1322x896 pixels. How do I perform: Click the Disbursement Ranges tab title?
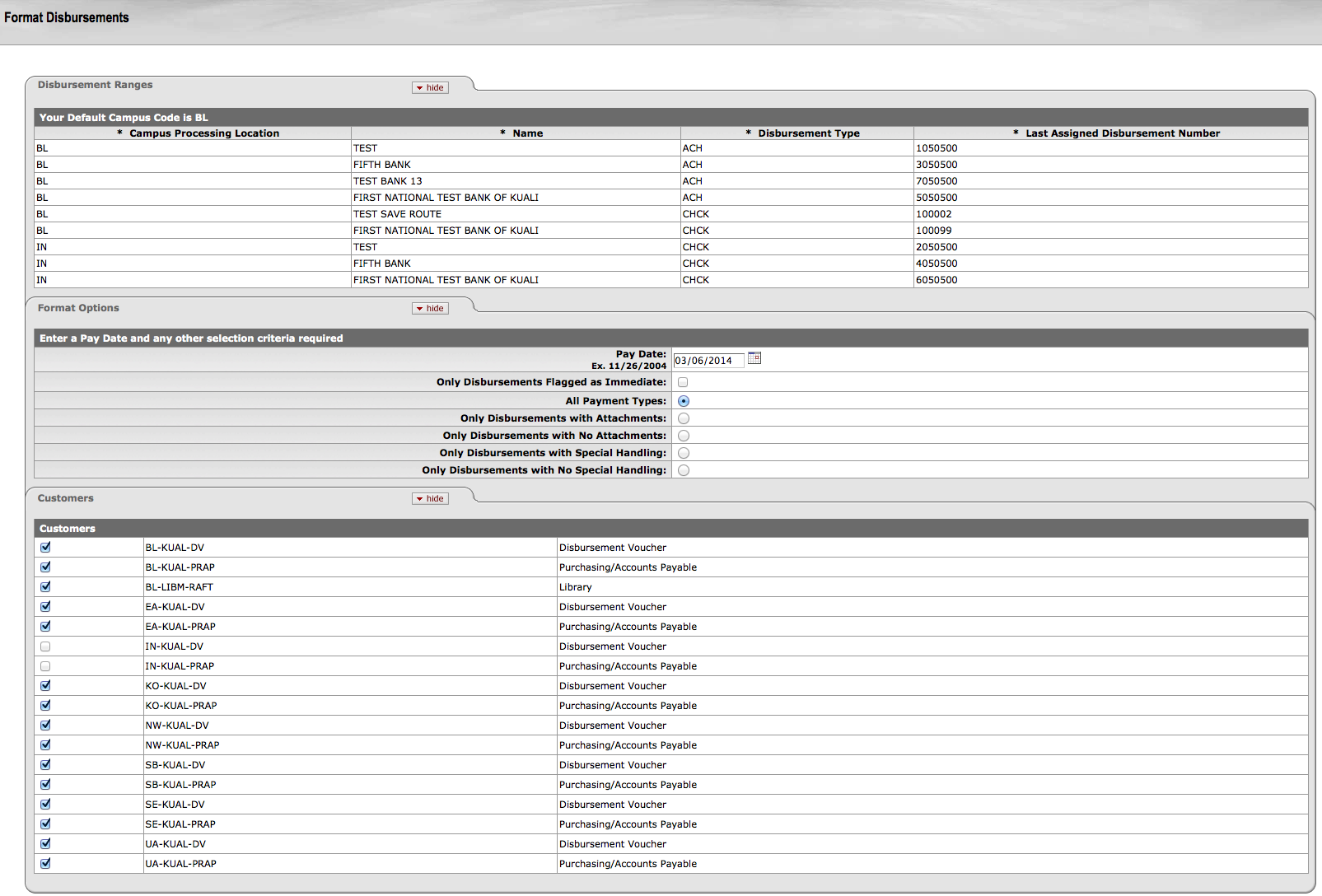[x=95, y=85]
